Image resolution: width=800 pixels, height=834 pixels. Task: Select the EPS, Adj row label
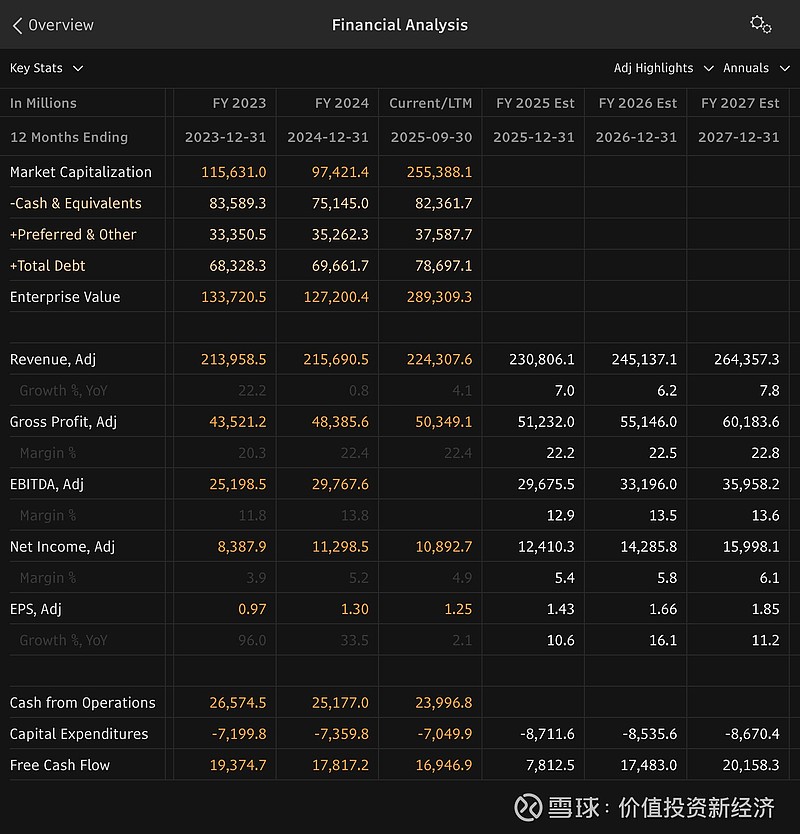[36, 609]
